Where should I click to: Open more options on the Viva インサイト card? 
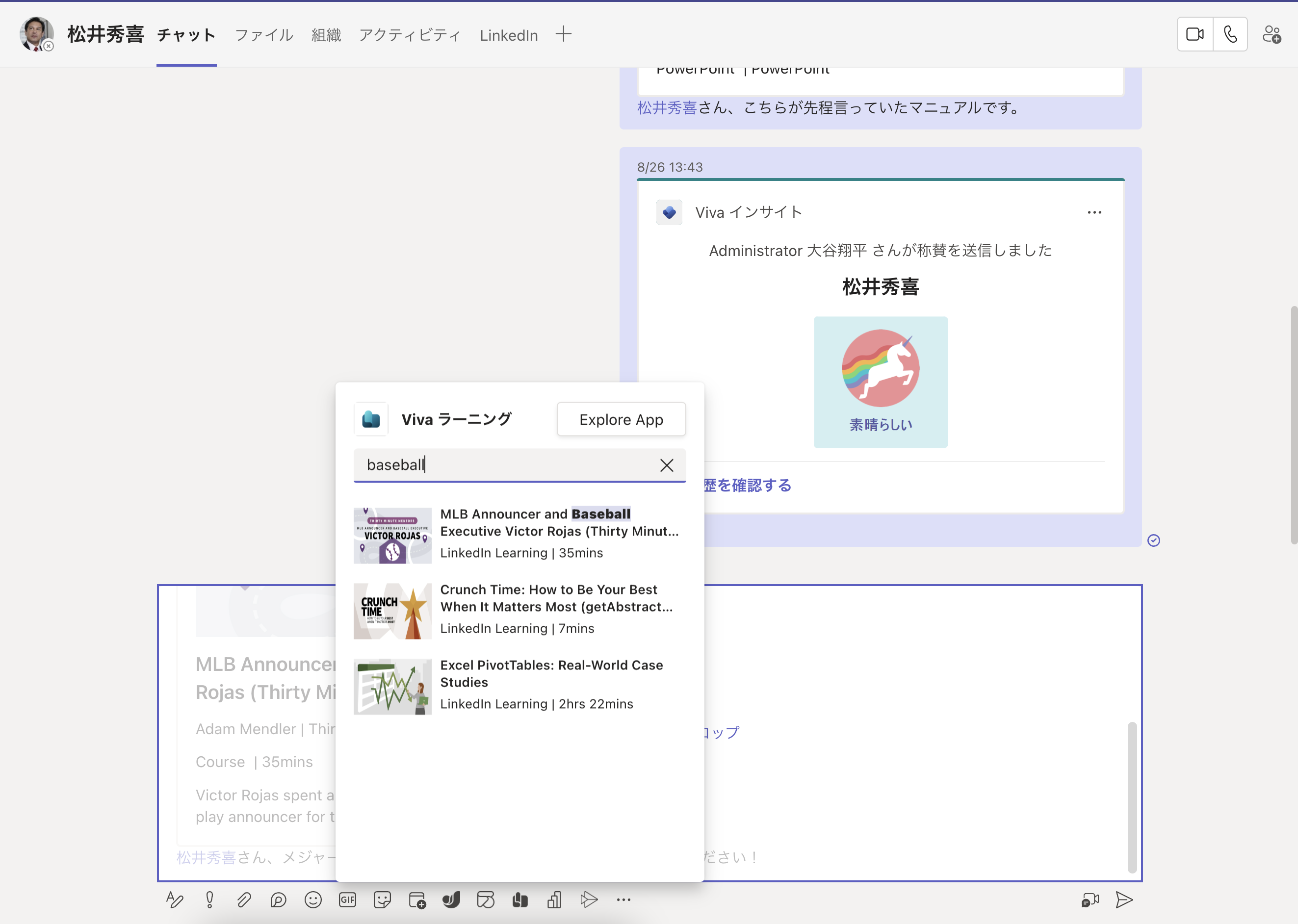pyautogui.click(x=1094, y=212)
